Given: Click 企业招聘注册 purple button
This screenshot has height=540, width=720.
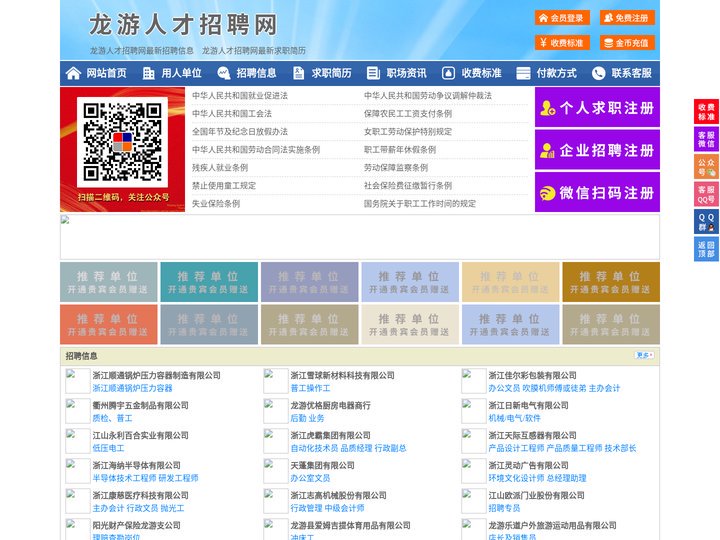Looking at the screenshot, I should 597,150.
